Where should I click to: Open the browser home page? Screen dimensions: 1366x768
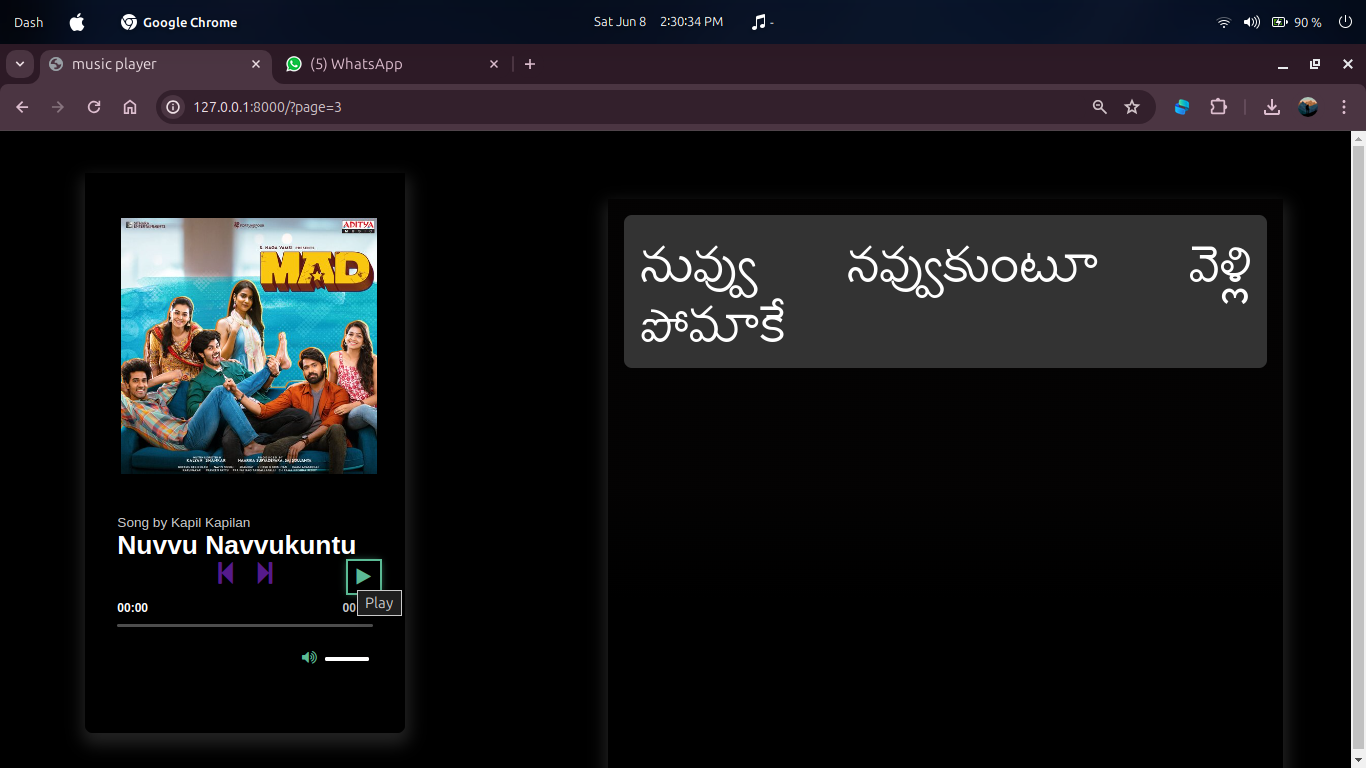[x=130, y=107]
